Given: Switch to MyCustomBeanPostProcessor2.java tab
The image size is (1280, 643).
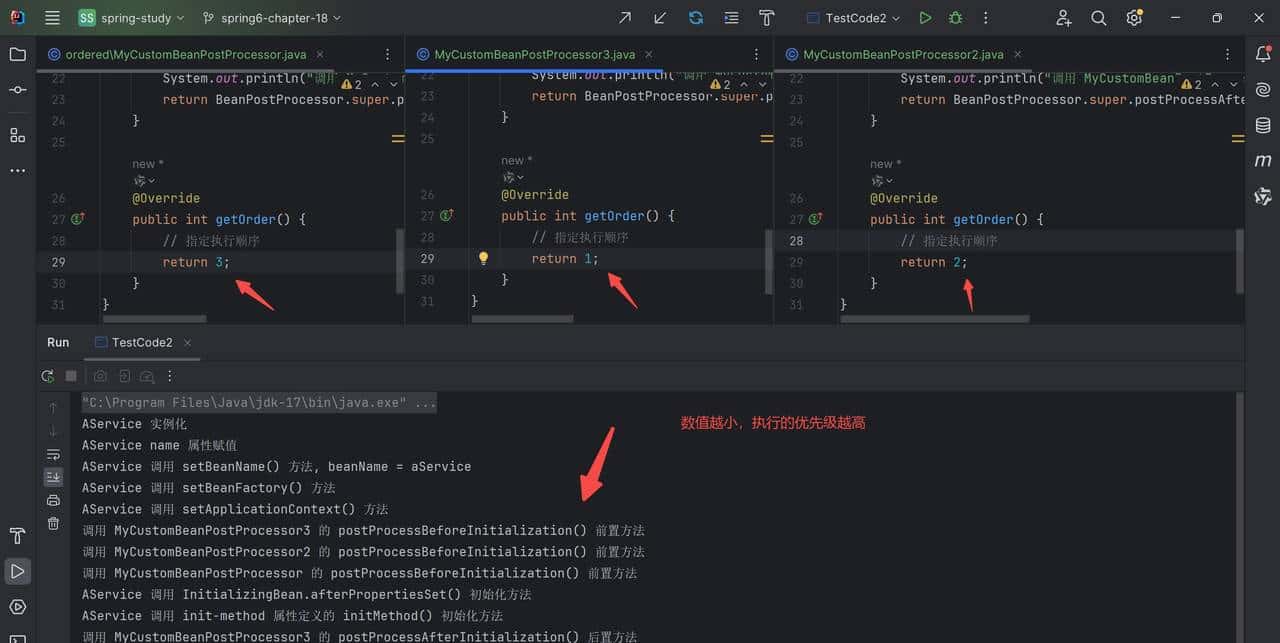Looking at the screenshot, I should 902,54.
